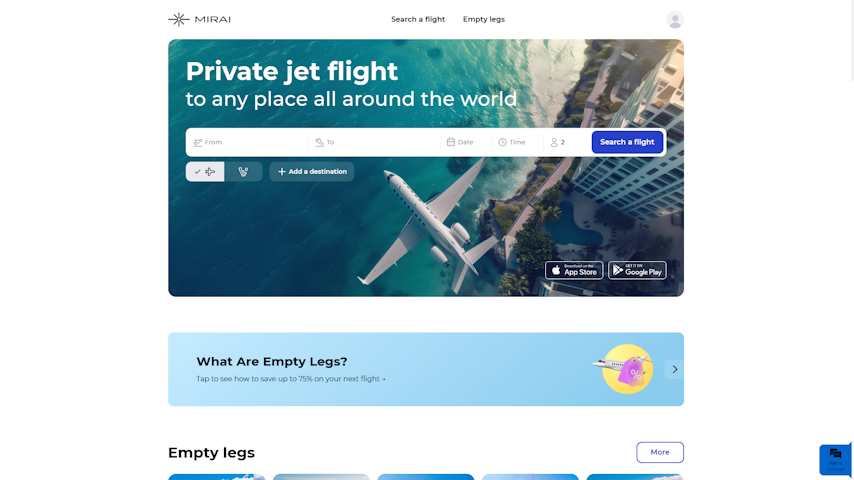The height and width of the screenshot is (480, 854).
Task: Click the Mirai logo
Action: pos(199,20)
